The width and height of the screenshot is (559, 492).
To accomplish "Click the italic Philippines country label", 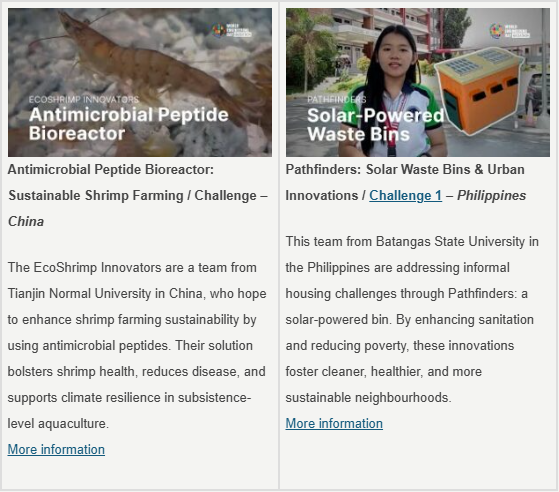I will tap(492, 195).
